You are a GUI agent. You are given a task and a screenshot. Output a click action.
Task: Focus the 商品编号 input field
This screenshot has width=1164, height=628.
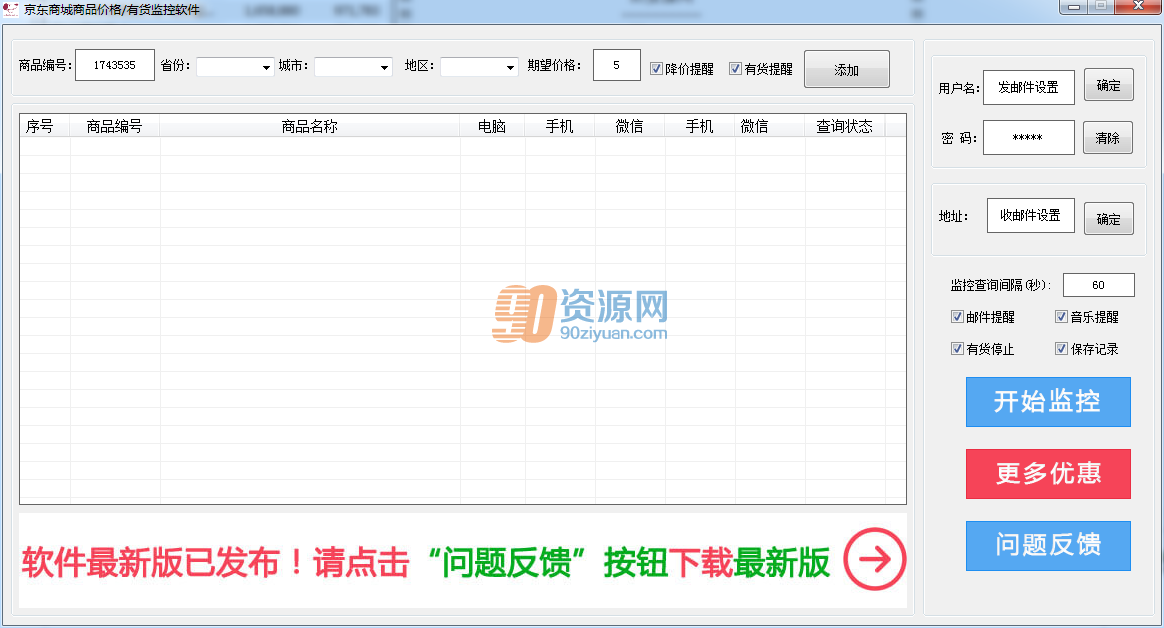point(115,65)
